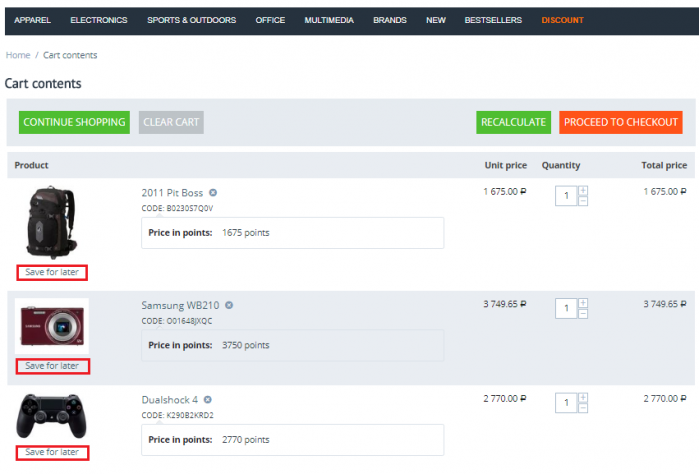The height and width of the screenshot is (474, 700).
Task: Click the Clear Cart button
Action: [x=171, y=122]
